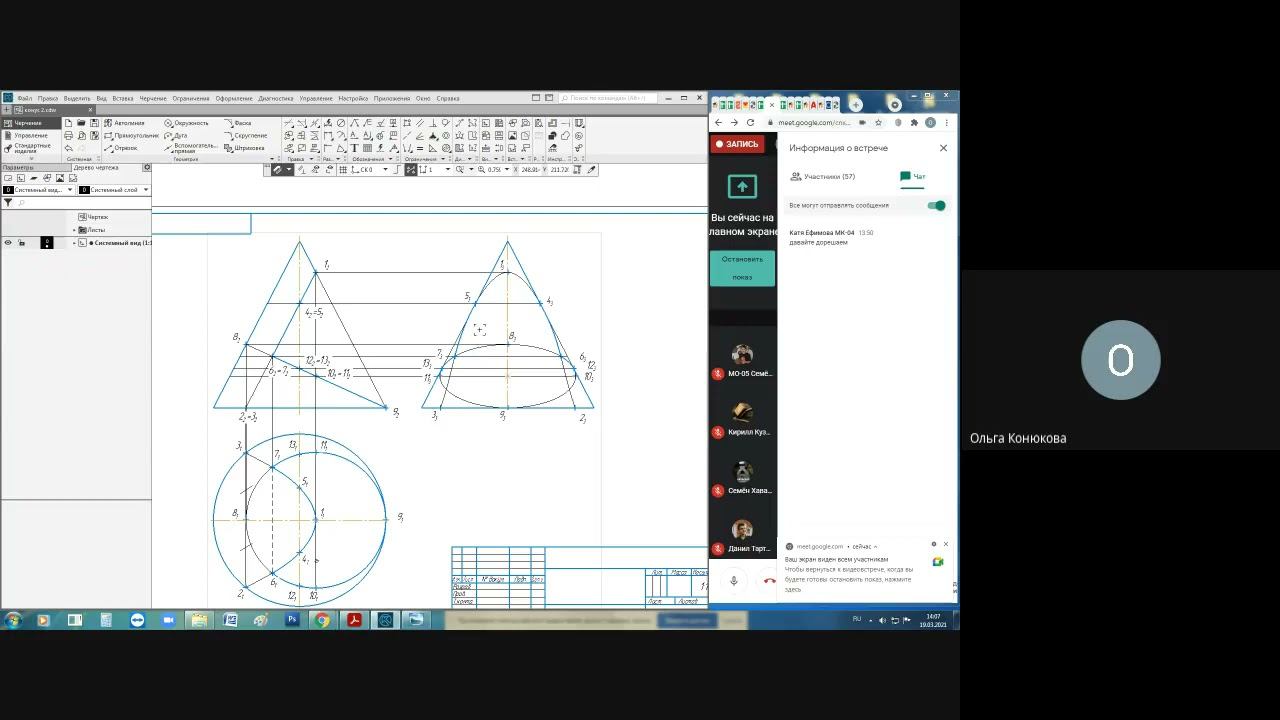Click the zoom magnifier icon beside 0.75 scale

coord(482,170)
